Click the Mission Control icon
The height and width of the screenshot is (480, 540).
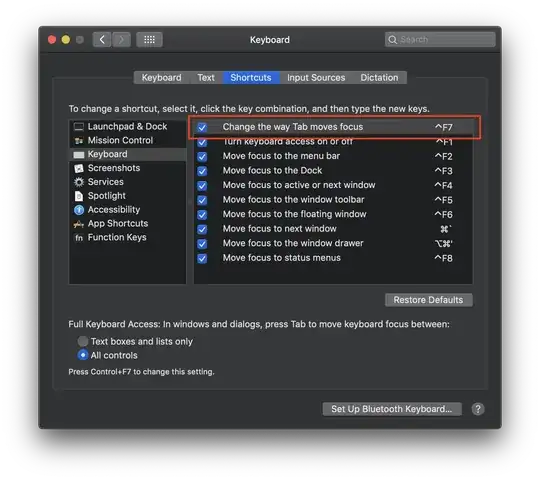79,140
